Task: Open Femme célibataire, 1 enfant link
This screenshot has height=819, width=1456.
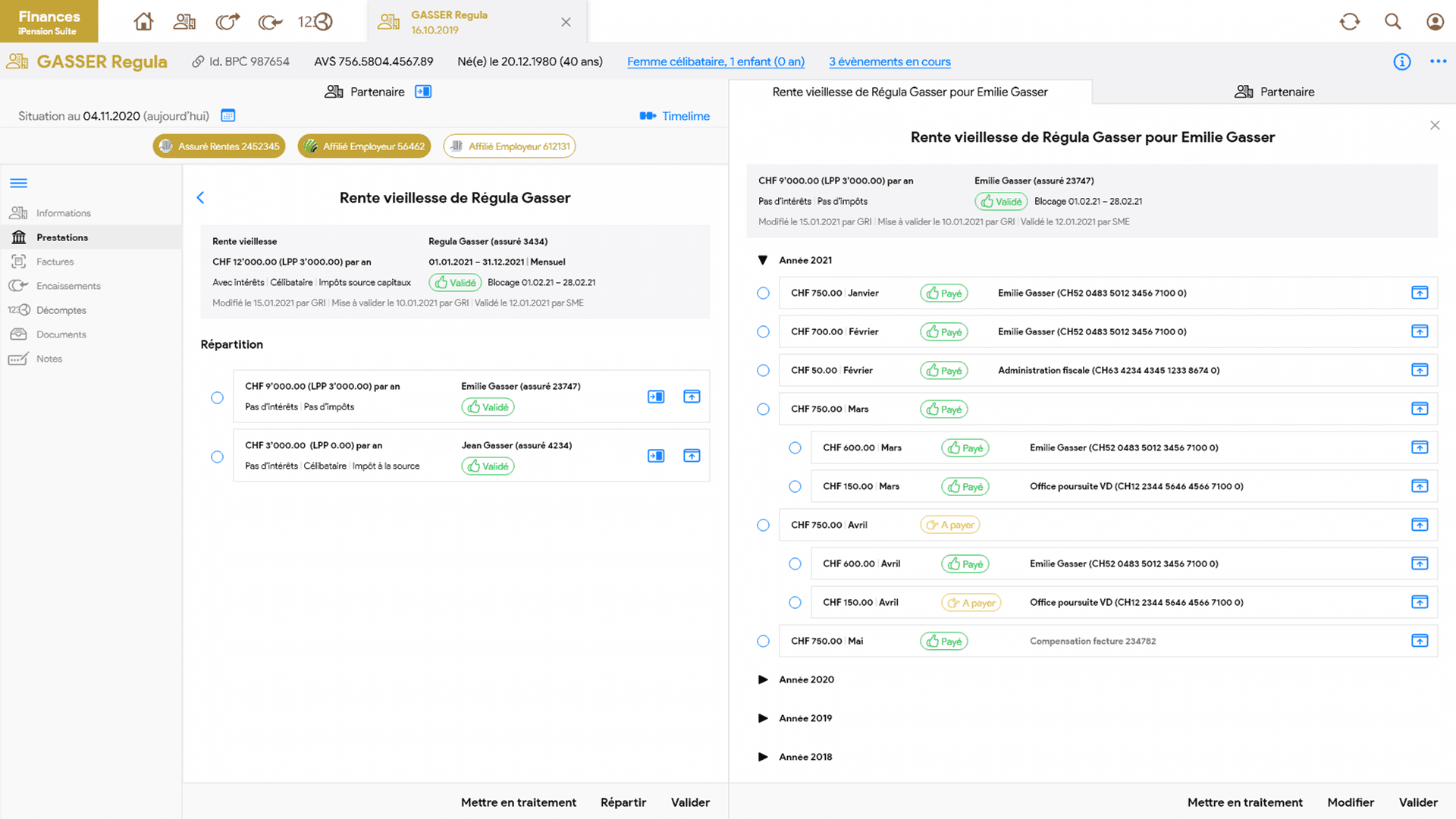Action: tap(716, 61)
